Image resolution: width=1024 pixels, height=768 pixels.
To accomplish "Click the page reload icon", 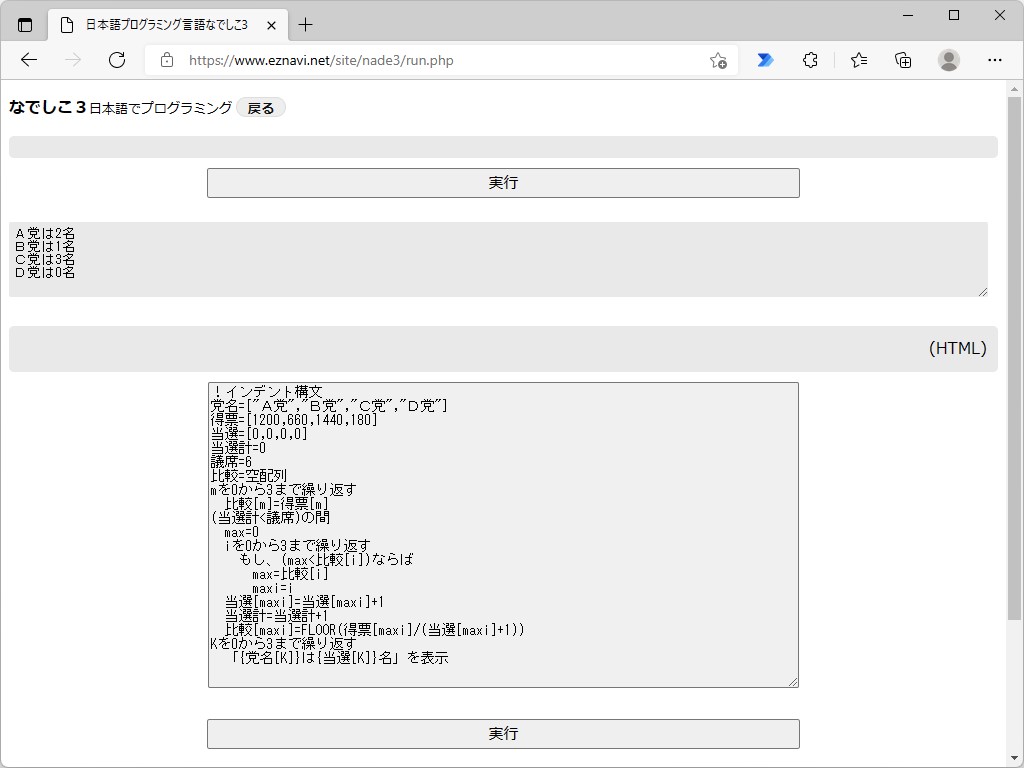I will (x=117, y=60).
